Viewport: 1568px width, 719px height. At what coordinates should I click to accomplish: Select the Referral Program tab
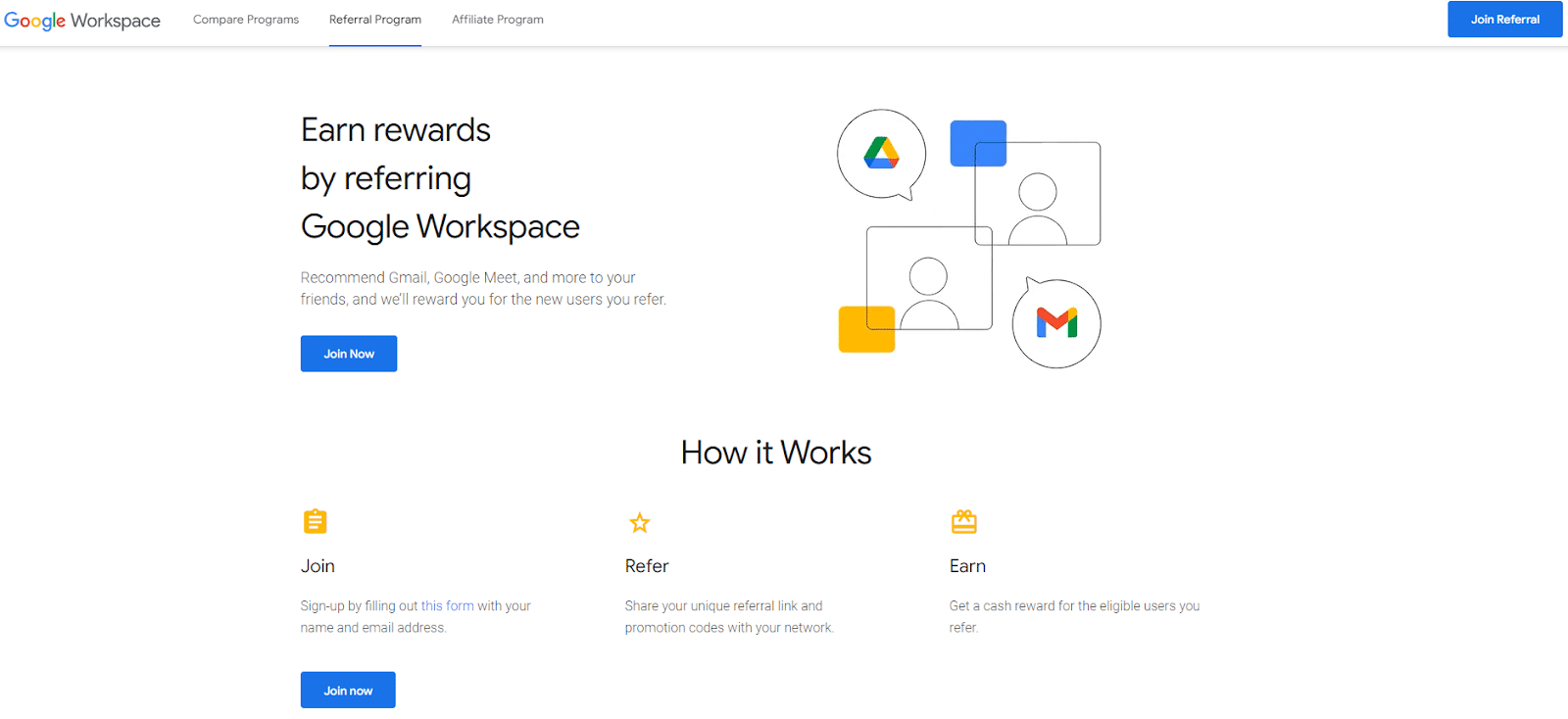pos(375,20)
